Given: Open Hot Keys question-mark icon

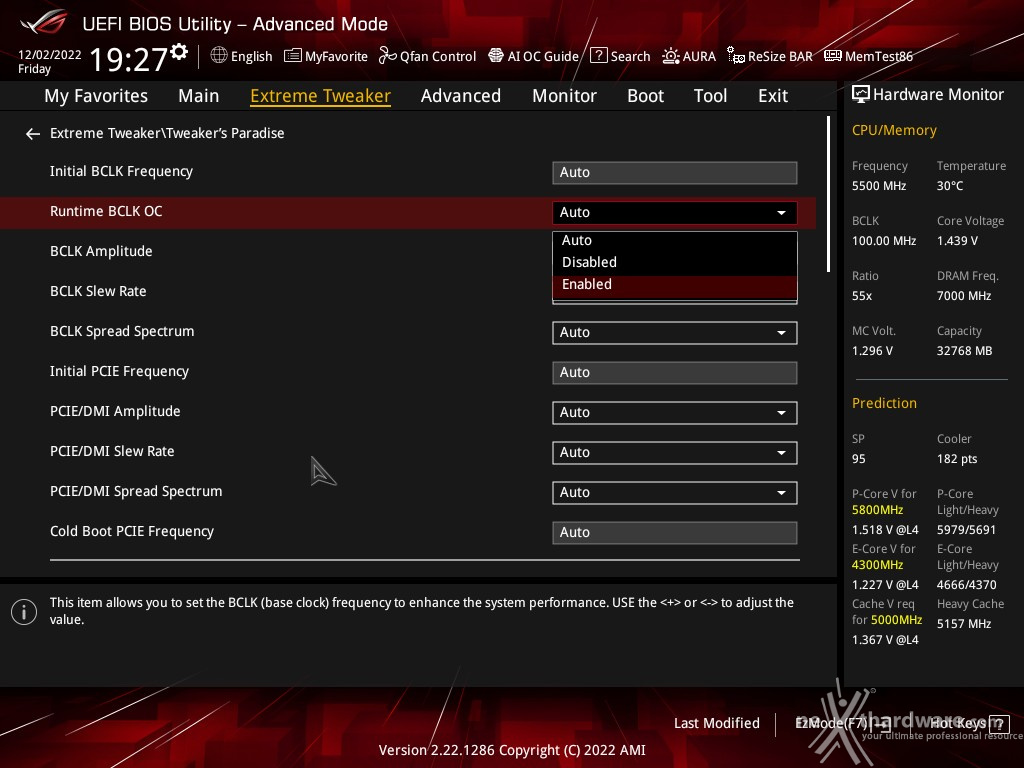Looking at the screenshot, I should 999,724.
